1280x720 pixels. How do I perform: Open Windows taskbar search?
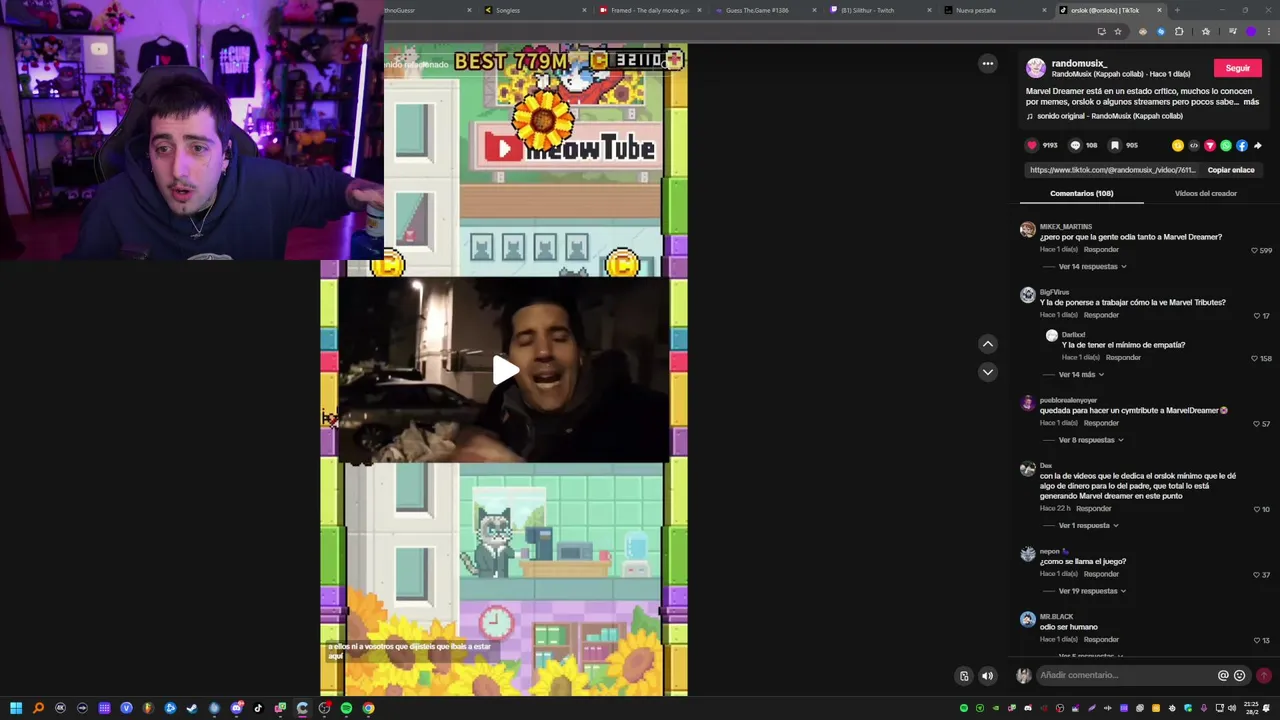click(38, 708)
